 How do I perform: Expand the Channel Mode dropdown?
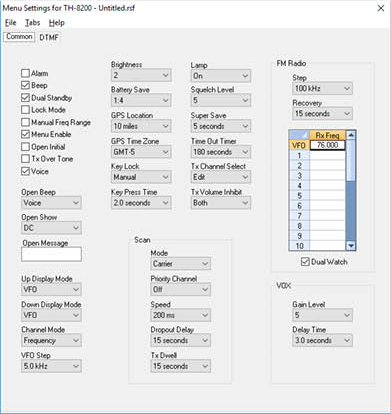(x=51, y=340)
